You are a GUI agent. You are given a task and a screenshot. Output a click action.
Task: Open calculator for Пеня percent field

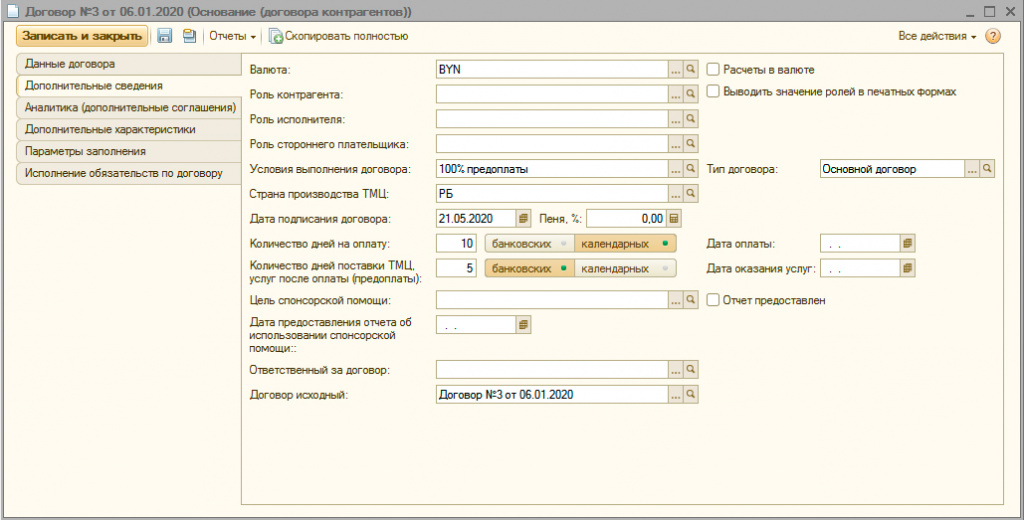pos(674,218)
